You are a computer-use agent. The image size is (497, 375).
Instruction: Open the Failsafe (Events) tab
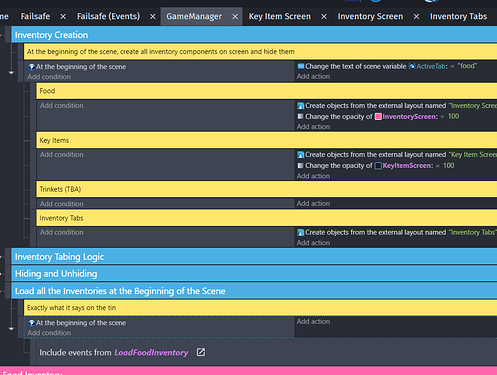(108, 16)
